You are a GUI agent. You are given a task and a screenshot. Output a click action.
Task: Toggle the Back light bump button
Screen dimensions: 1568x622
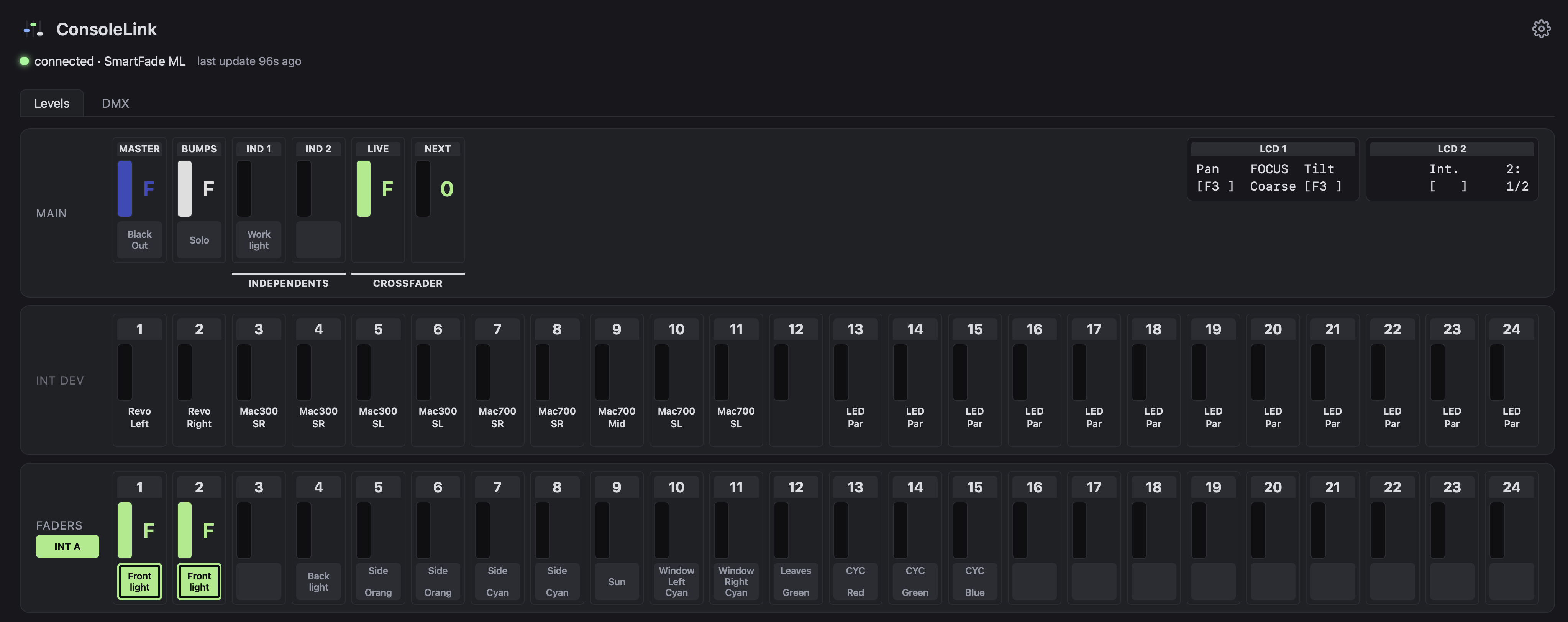pyautogui.click(x=318, y=581)
